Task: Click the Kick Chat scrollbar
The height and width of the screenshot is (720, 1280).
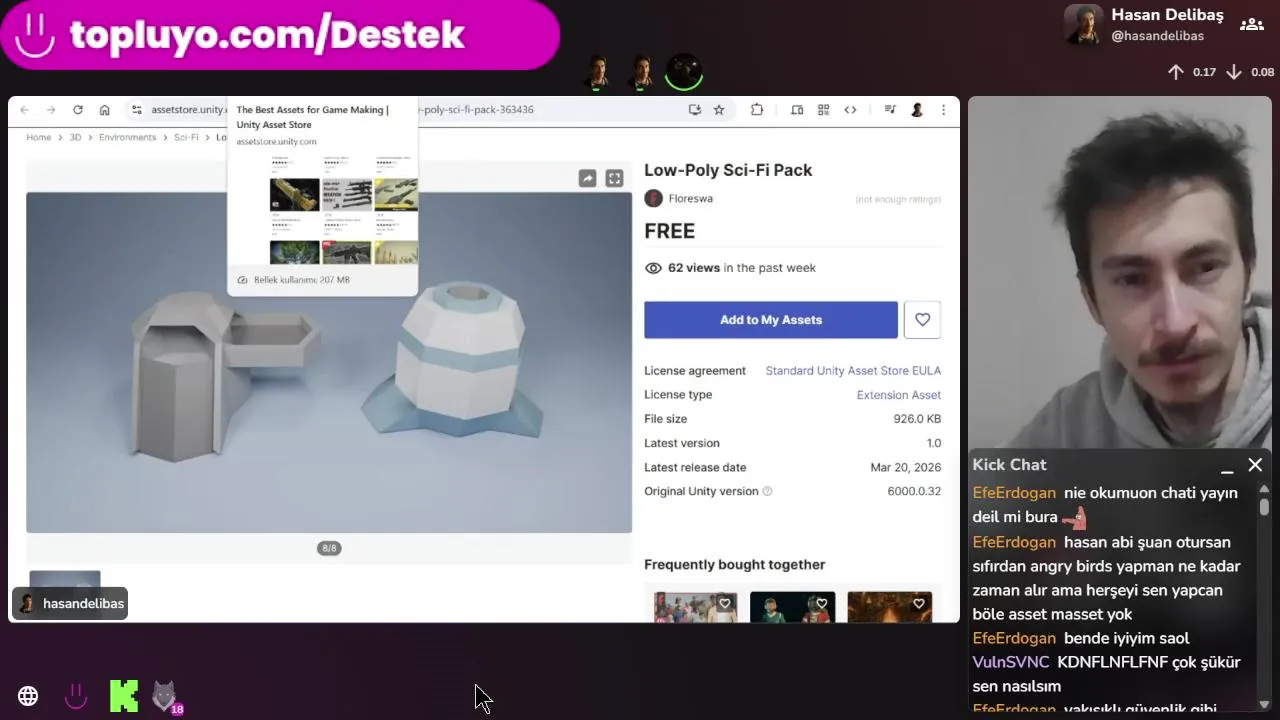Action: click(x=1264, y=507)
